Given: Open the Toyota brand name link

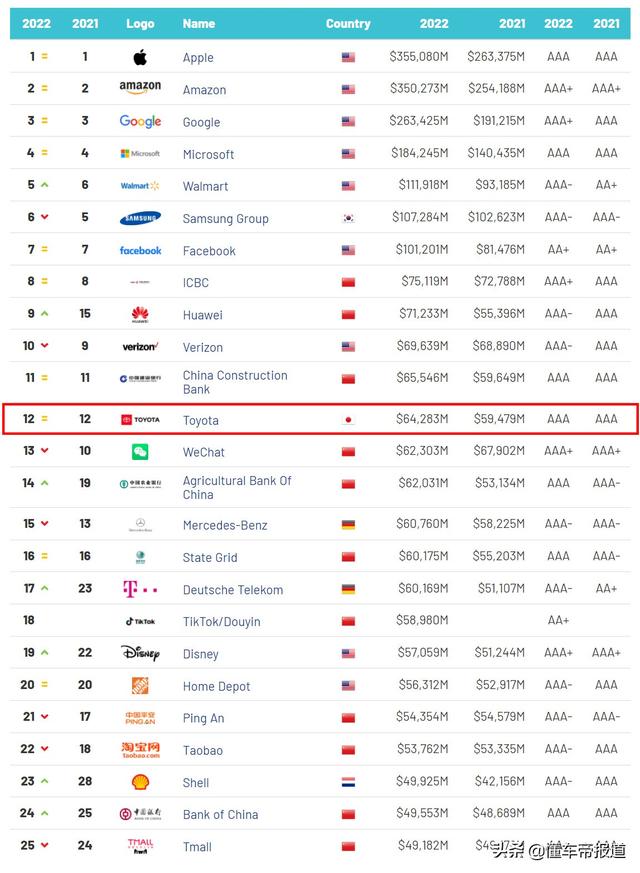Looking at the screenshot, I should [201, 420].
